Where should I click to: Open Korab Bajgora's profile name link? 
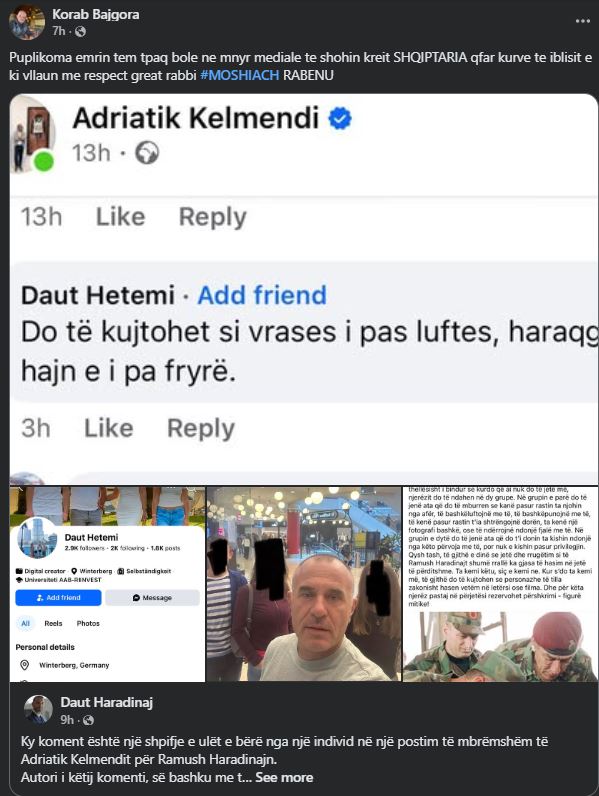pyautogui.click(x=95, y=14)
